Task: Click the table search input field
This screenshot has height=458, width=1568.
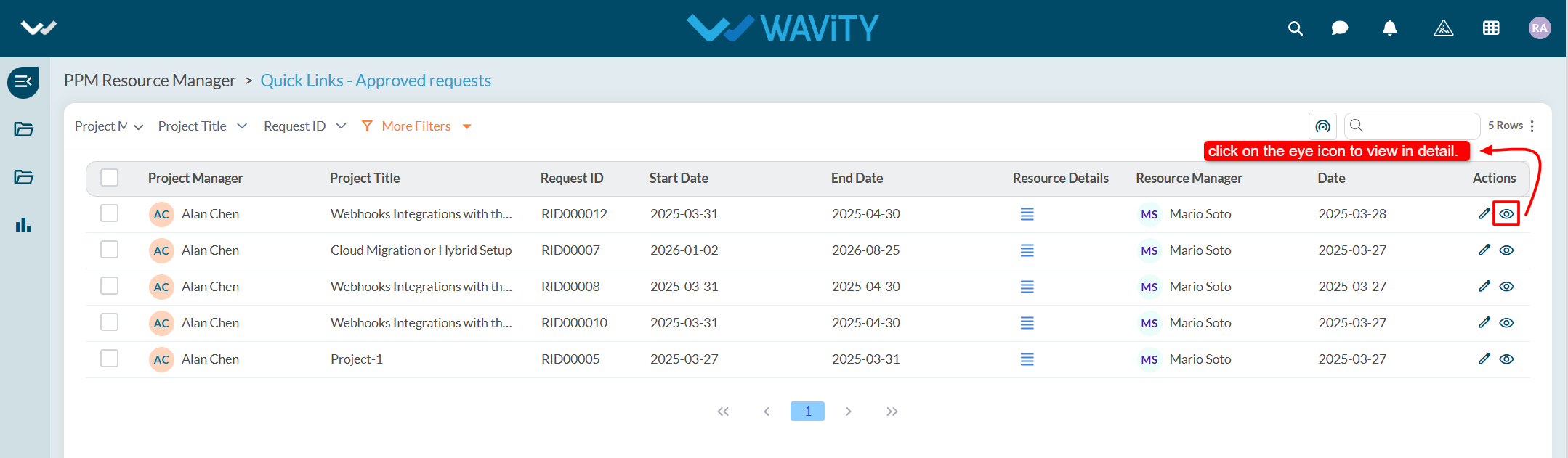Action: coord(1412,126)
